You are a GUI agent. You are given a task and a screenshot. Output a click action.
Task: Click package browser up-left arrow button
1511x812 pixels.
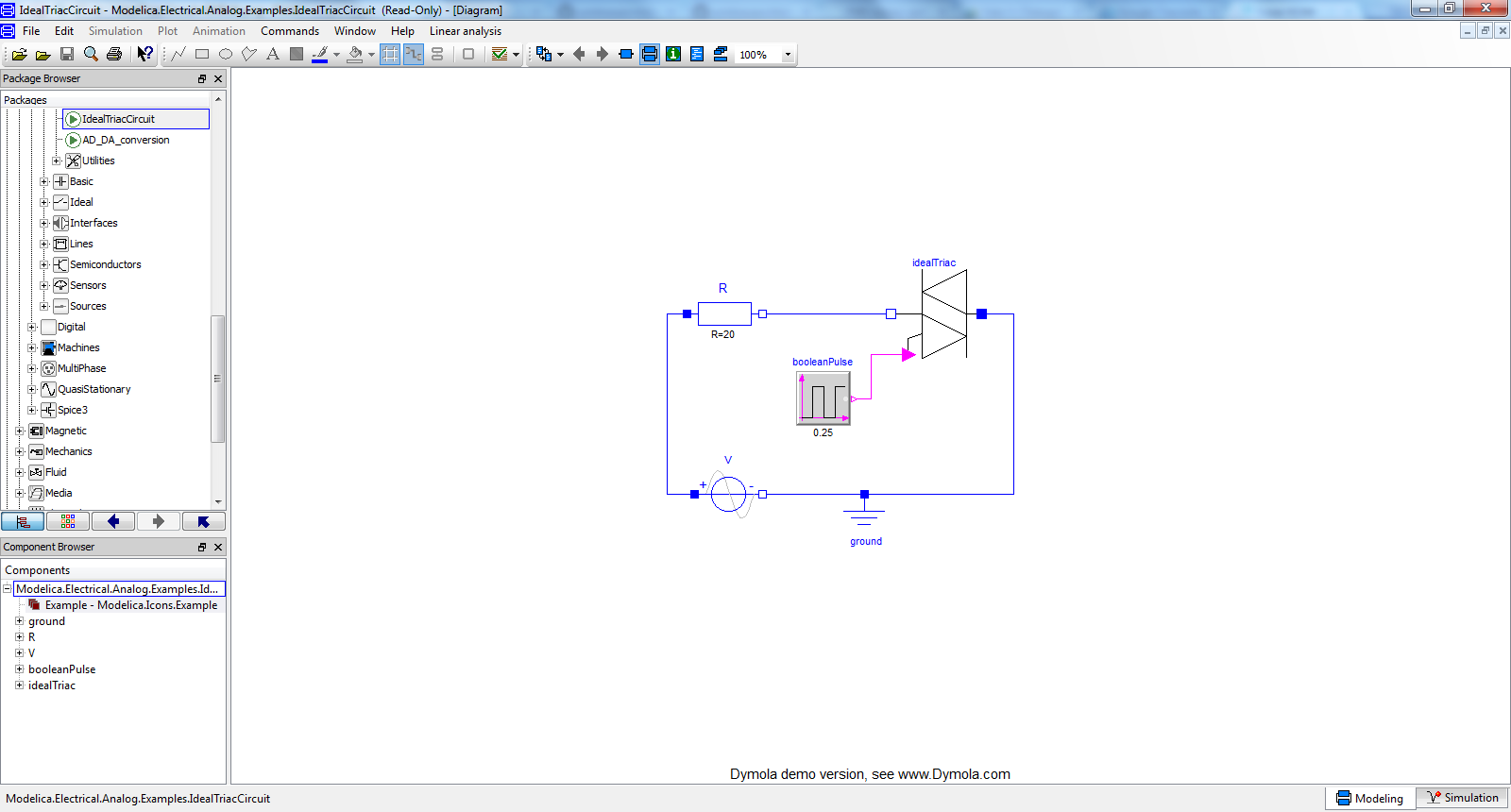[x=203, y=521]
